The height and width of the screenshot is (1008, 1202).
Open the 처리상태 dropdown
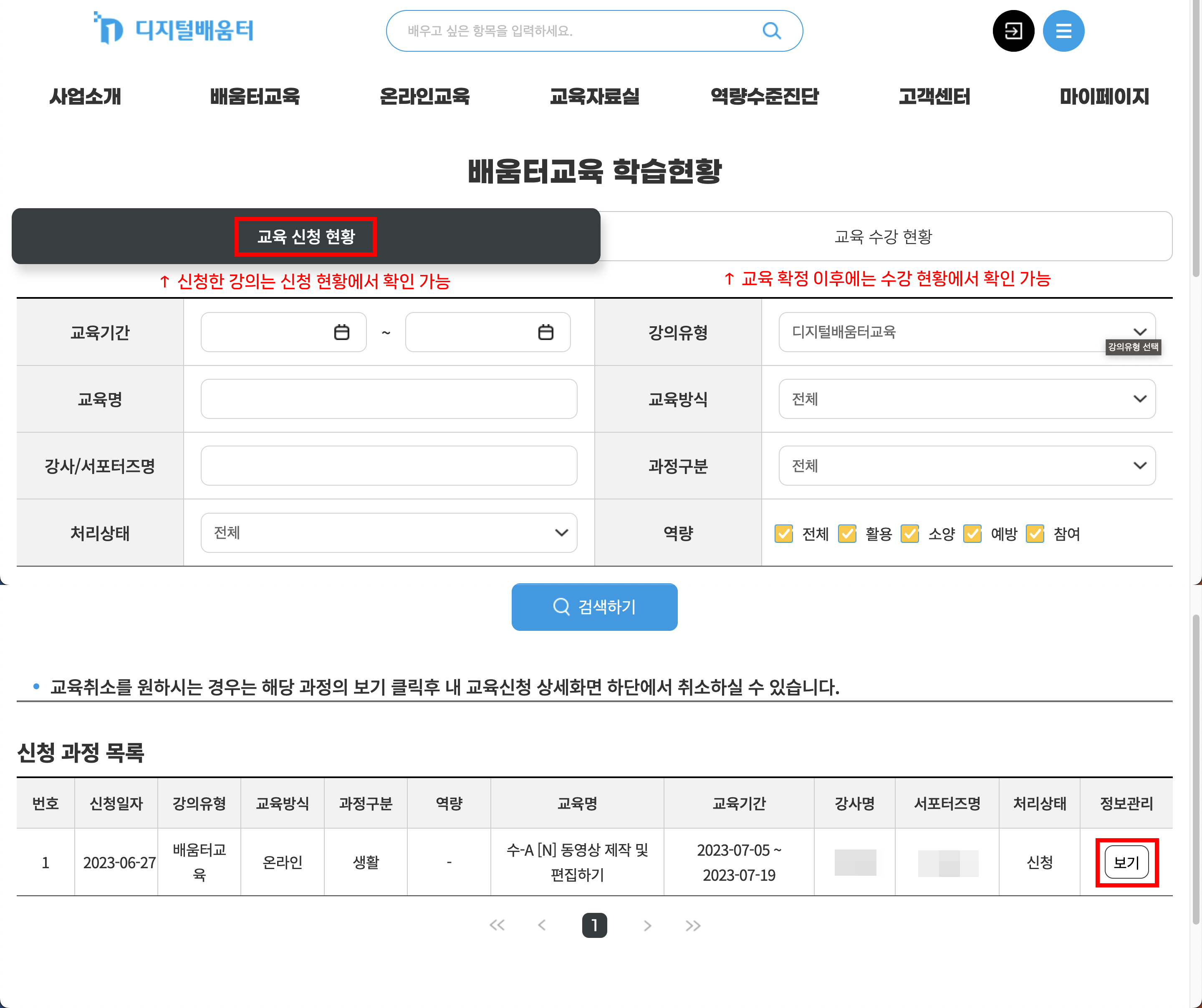[389, 533]
